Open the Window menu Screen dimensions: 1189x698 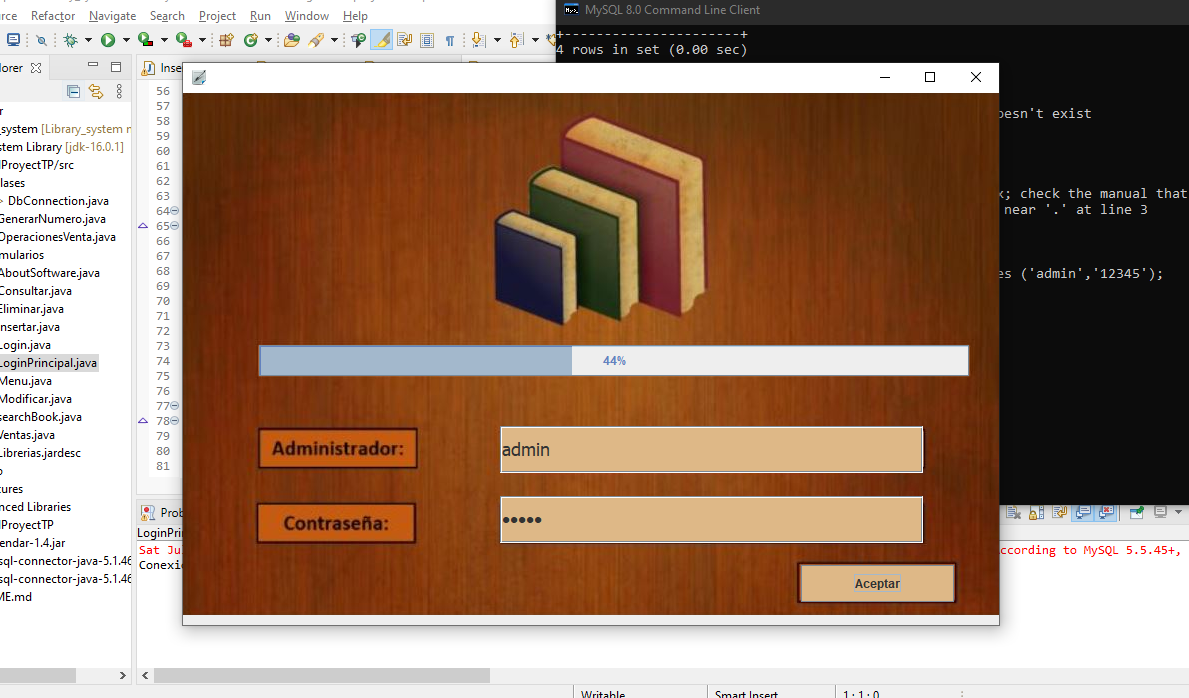point(306,15)
